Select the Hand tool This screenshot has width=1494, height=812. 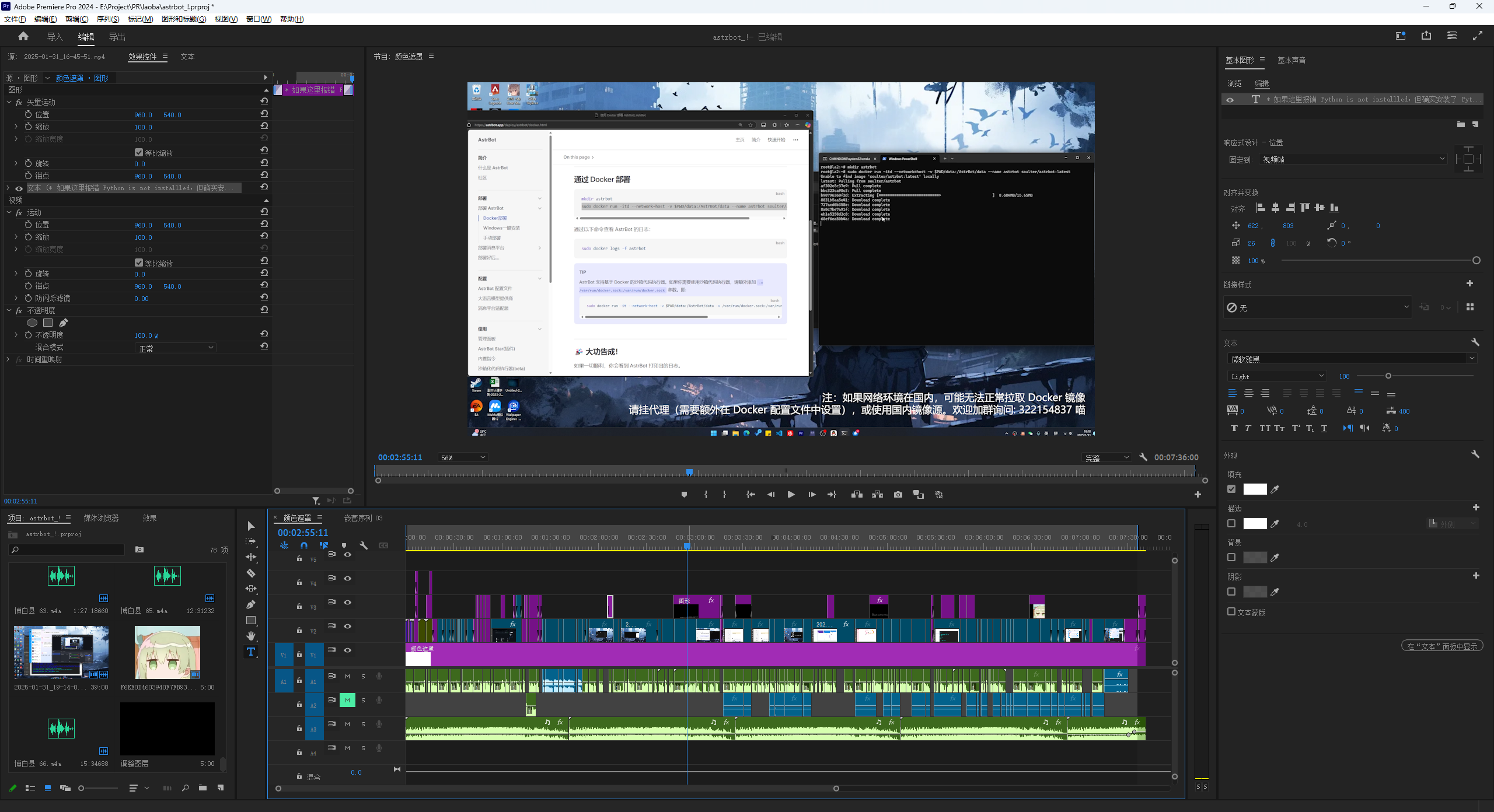pos(251,636)
